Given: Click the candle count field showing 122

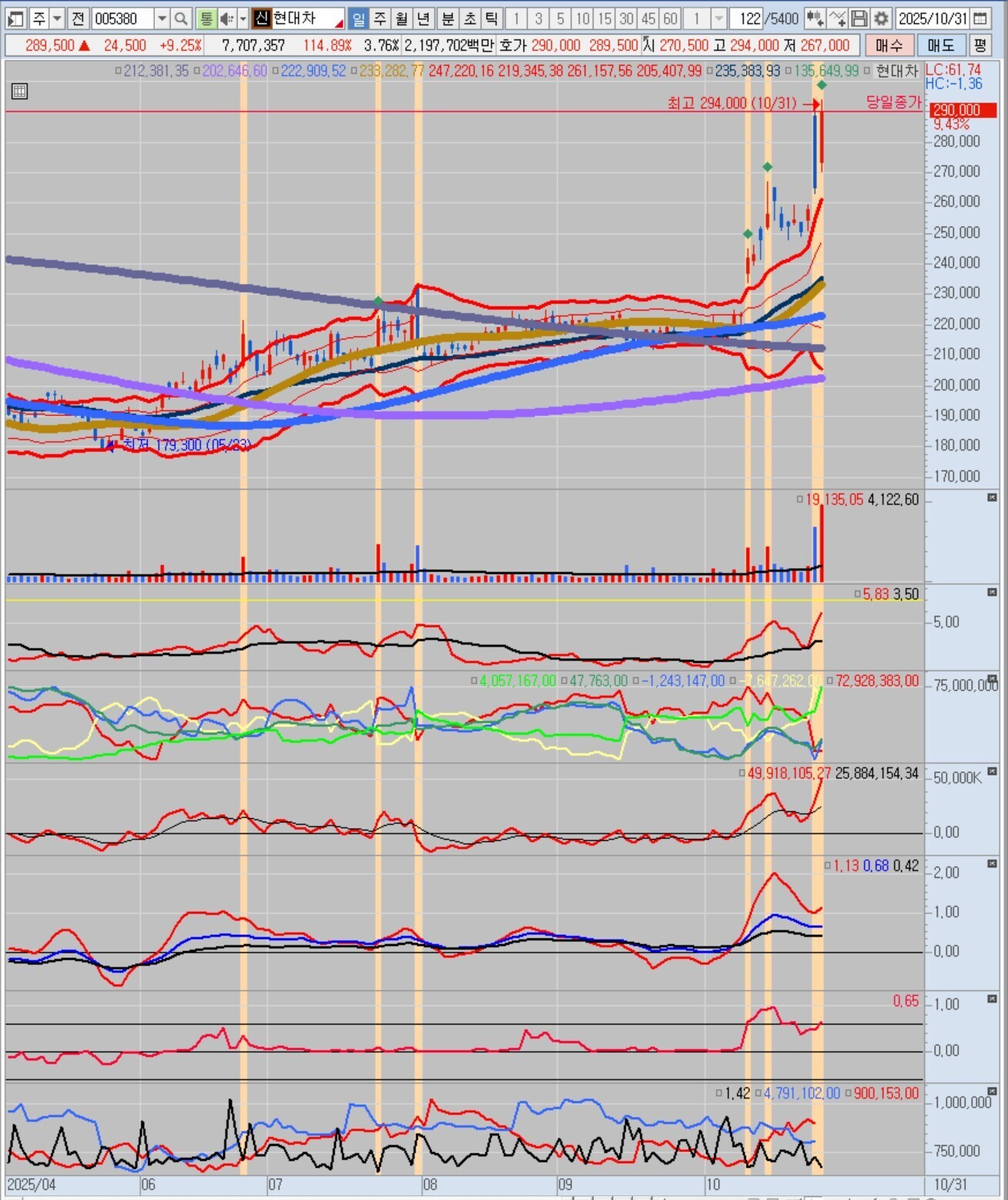Looking at the screenshot, I should 745,18.
